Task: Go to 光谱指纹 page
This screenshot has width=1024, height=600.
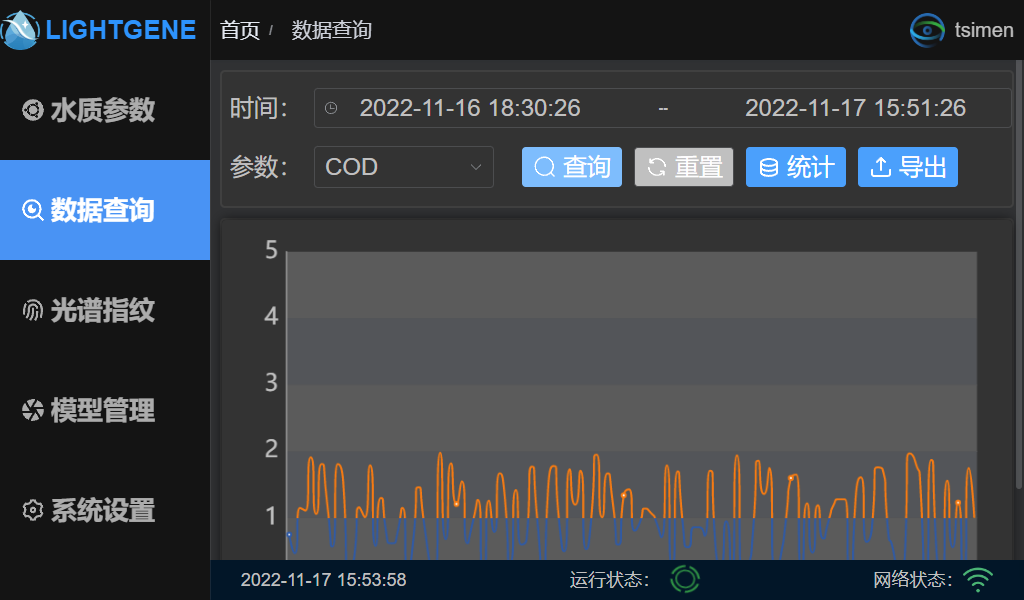Action: [x=104, y=310]
